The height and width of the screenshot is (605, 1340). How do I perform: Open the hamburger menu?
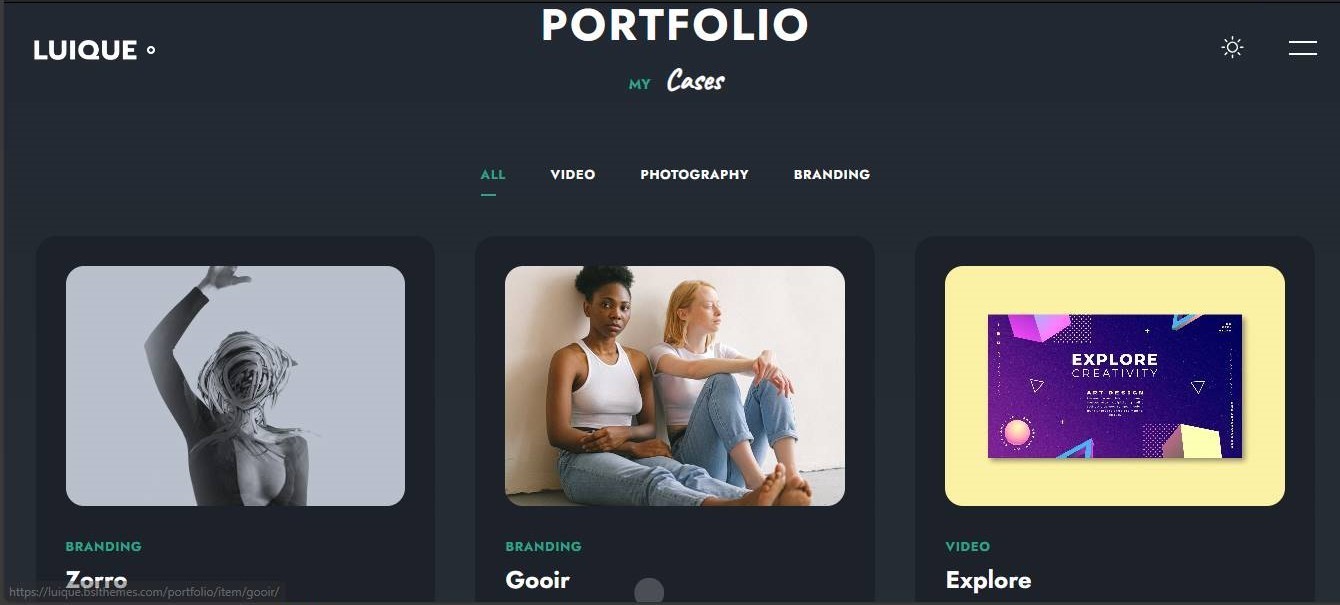(1302, 47)
